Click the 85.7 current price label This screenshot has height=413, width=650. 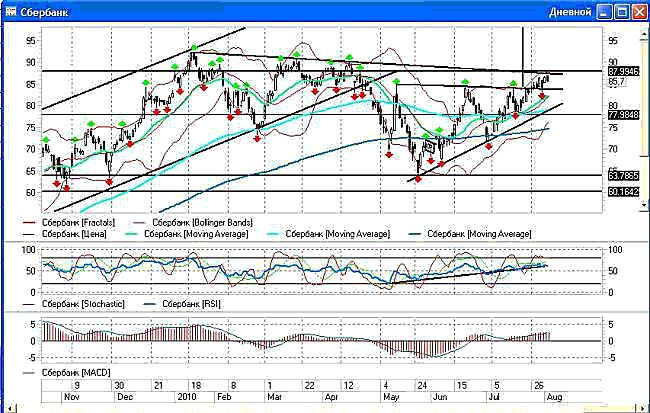[616, 82]
